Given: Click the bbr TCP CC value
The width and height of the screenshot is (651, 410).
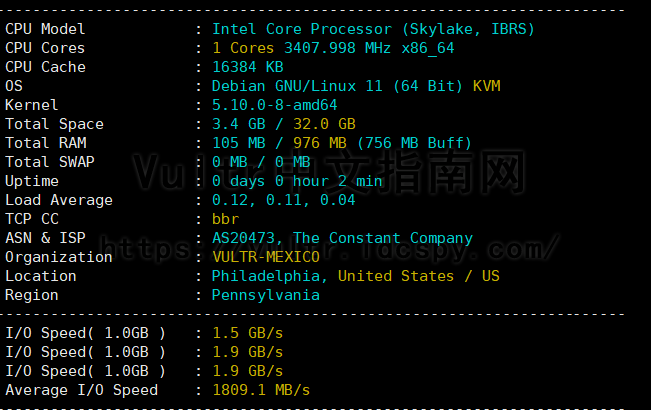Looking at the screenshot, I should pyautogui.click(x=226, y=219).
